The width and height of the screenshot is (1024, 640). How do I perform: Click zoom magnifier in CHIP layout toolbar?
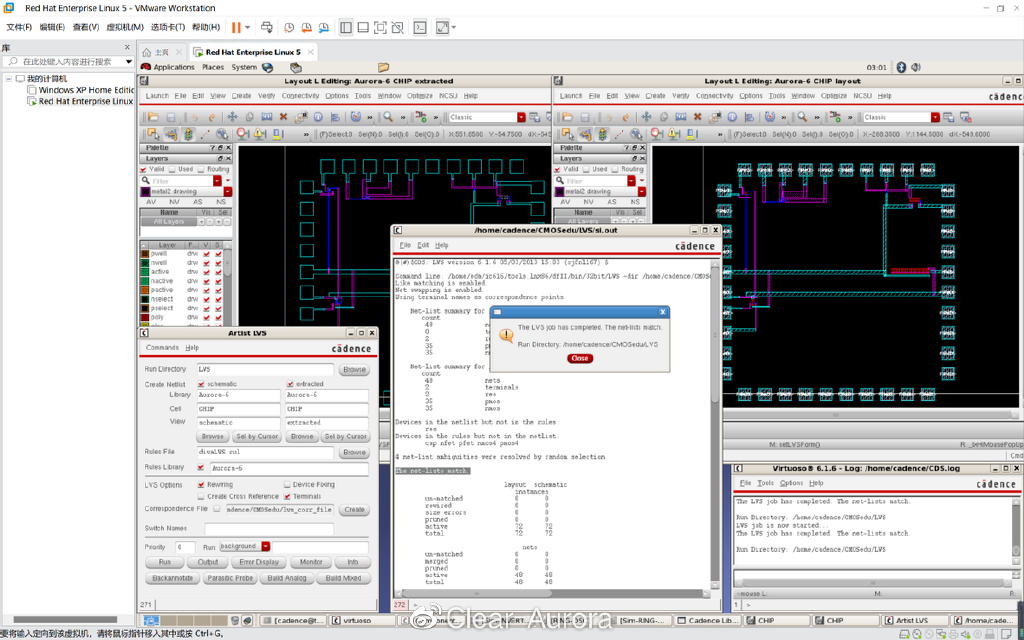pos(802,117)
